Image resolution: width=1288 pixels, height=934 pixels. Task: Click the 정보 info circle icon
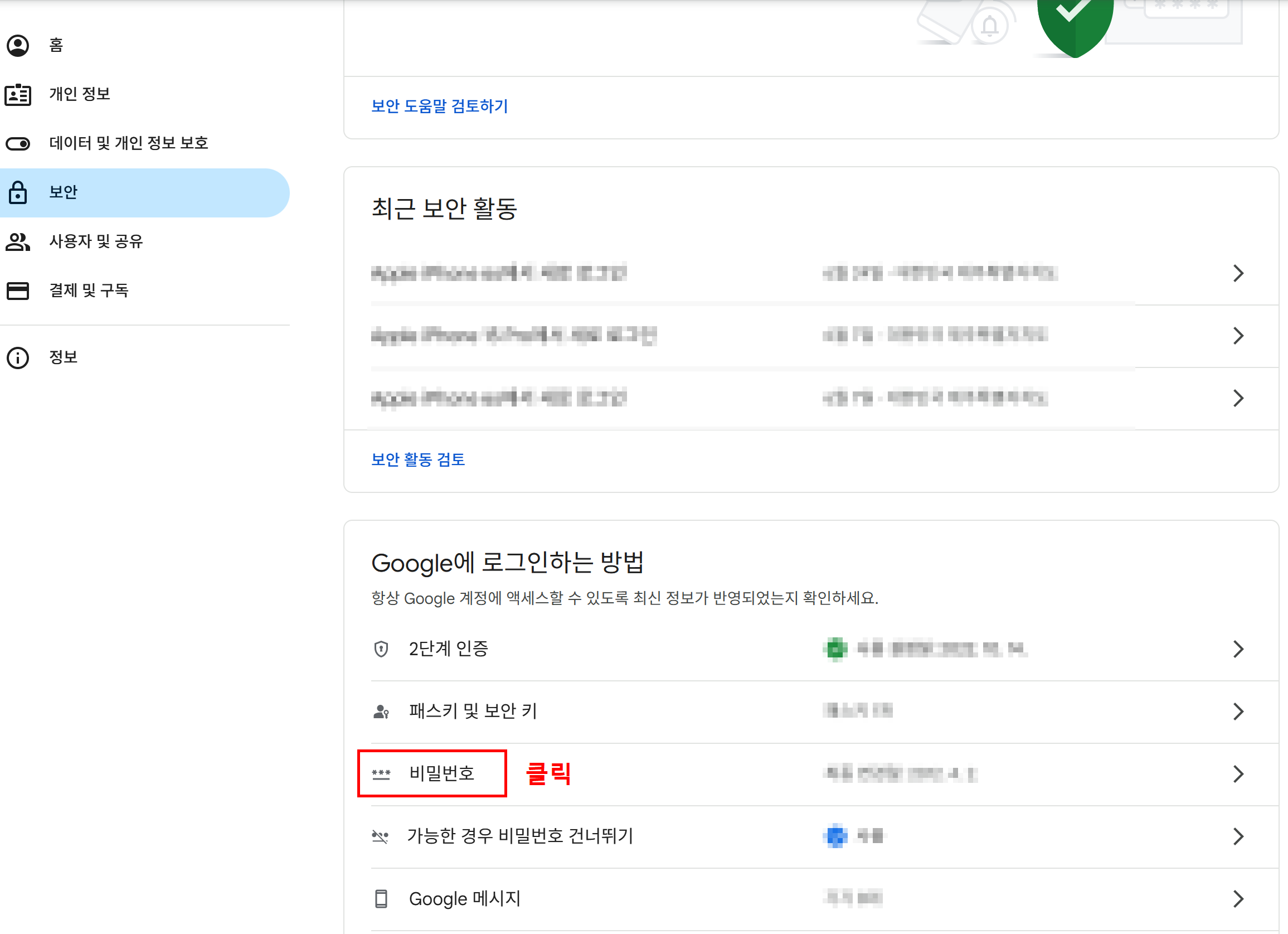point(18,358)
